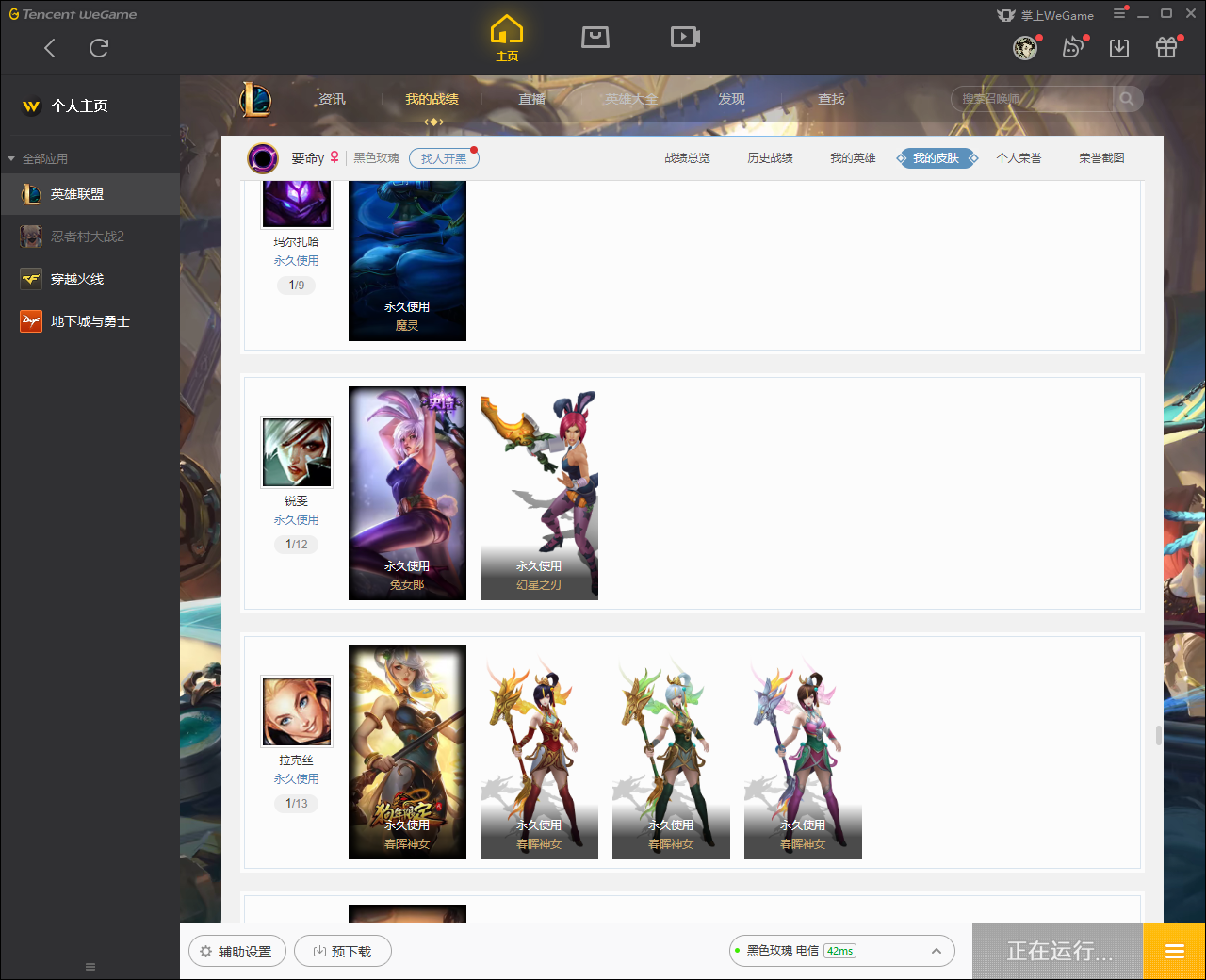The width and height of the screenshot is (1206, 980).
Task: Open the 我的皮肤 sub-tab
Action: (x=936, y=158)
